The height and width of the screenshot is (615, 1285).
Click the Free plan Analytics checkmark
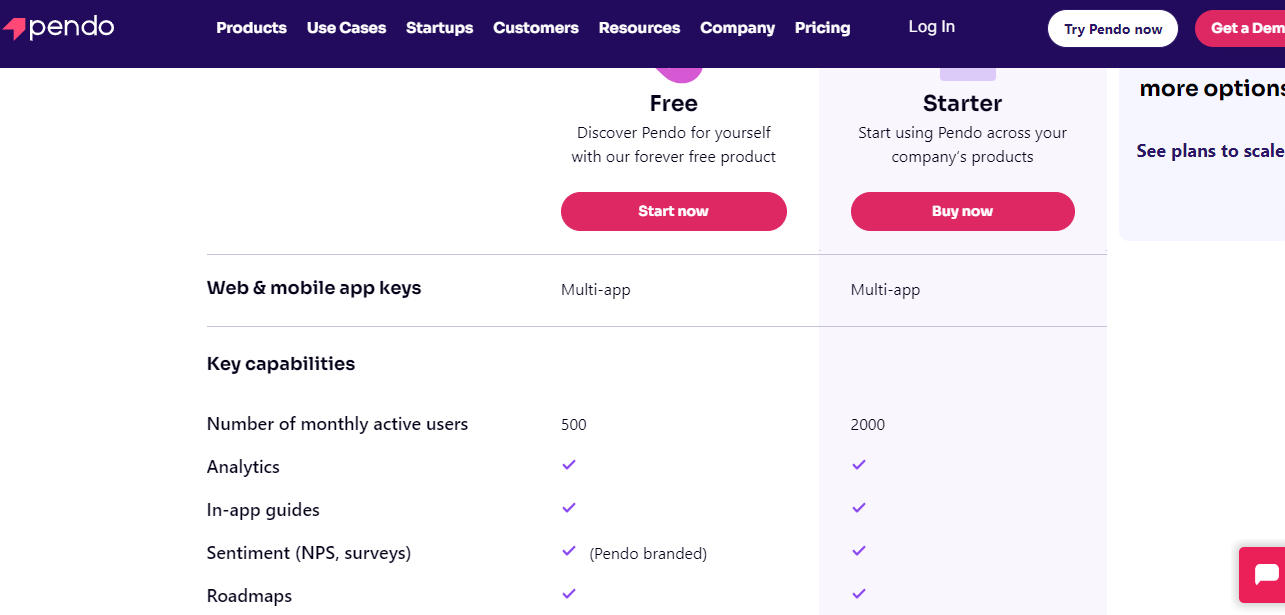pos(569,465)
